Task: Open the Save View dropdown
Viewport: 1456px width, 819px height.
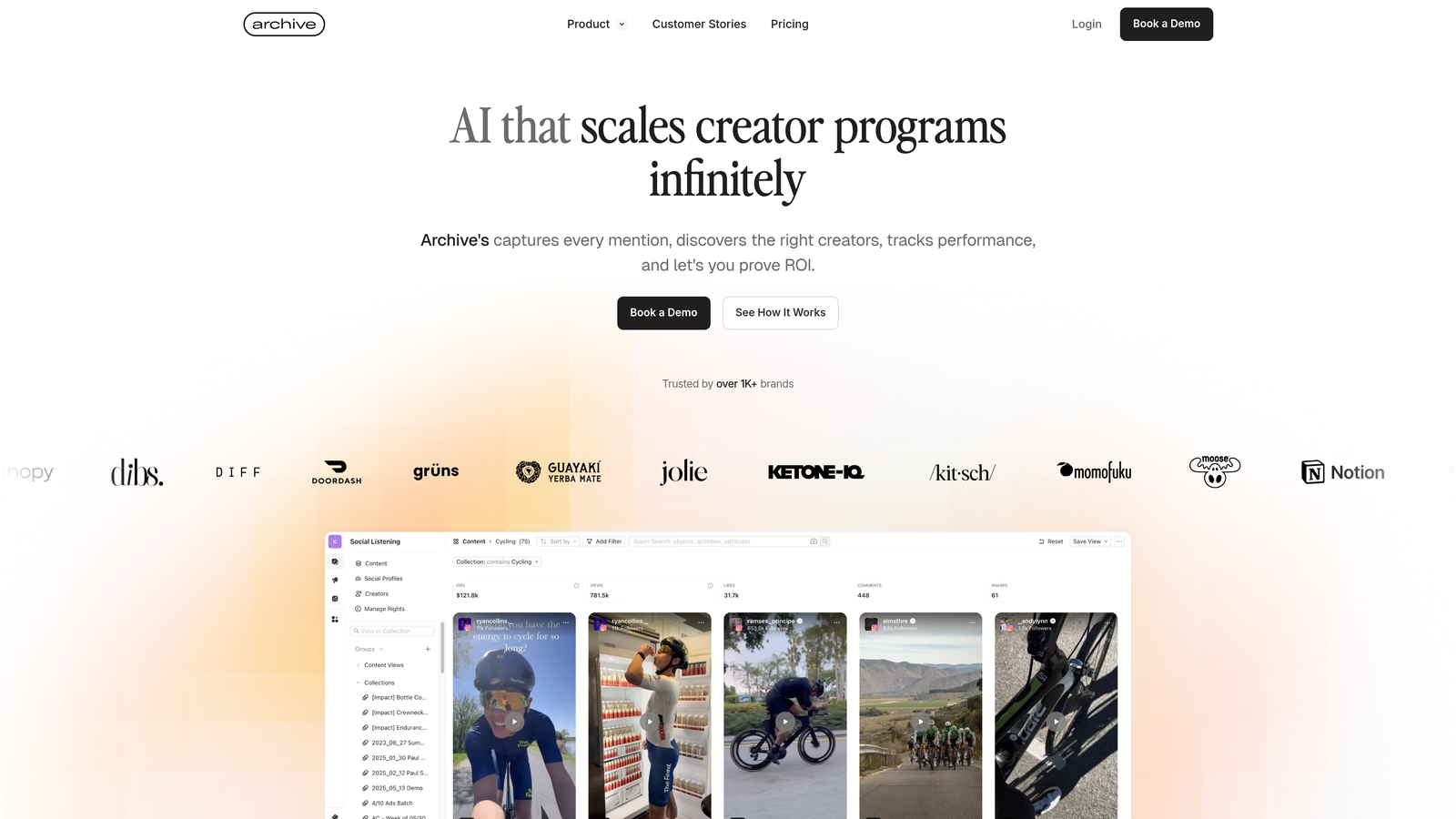Action: [1090, 541]
